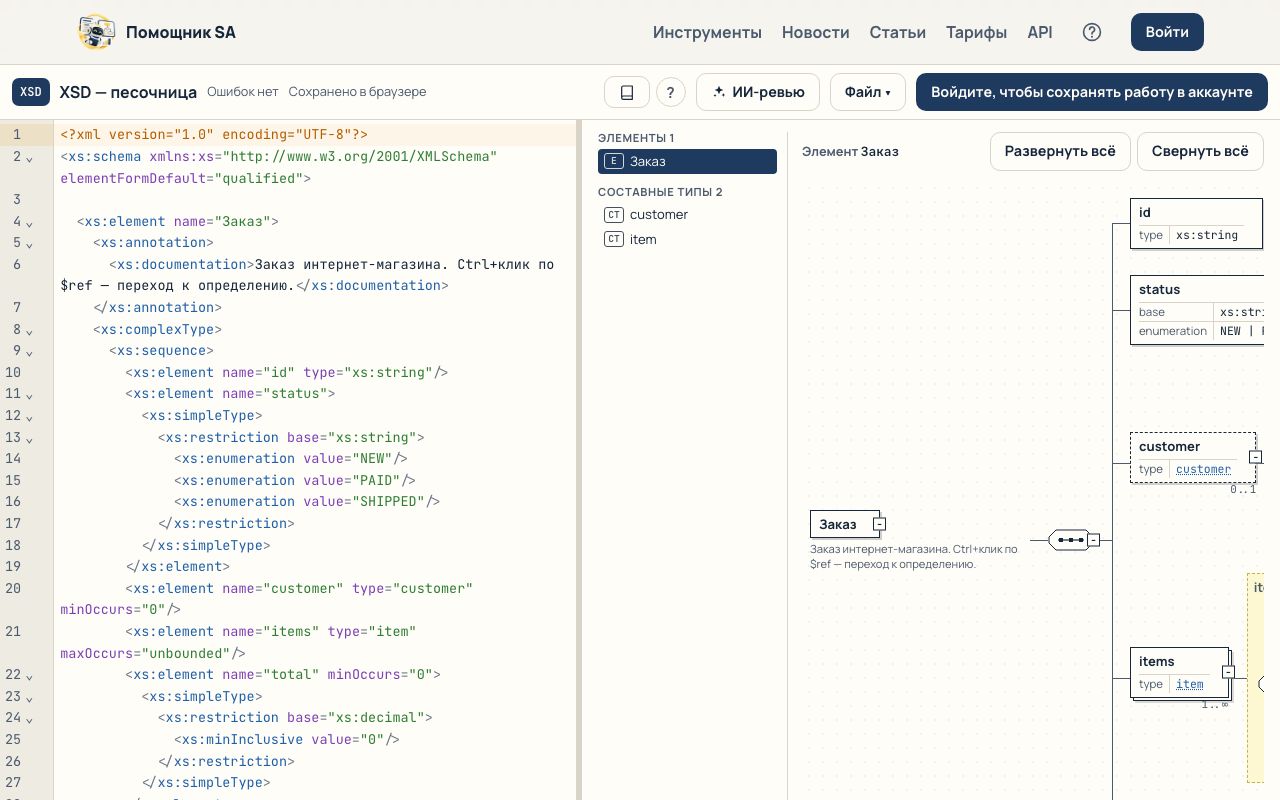Open Тарифы in navigation
This screenshot has height=800, width=1280.
coord(976,32)
